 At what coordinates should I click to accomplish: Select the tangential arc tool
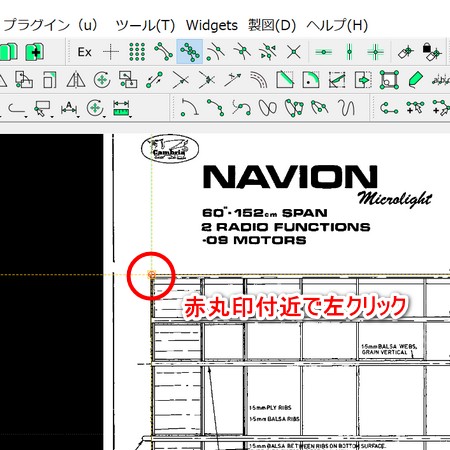click(189, 108)
